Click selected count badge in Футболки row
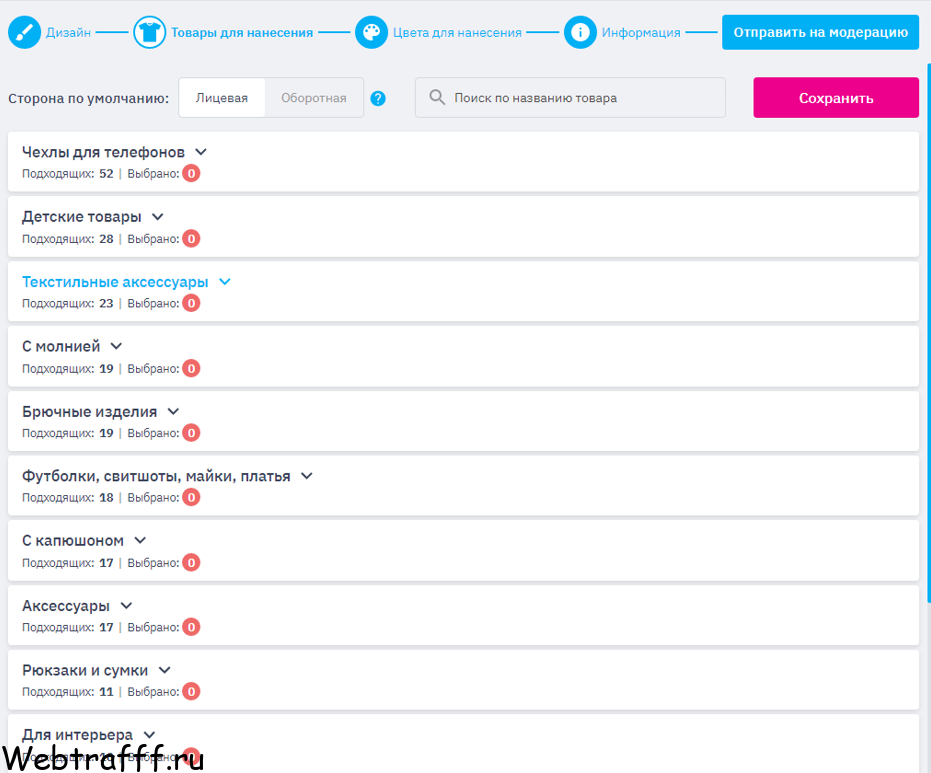 click(x=191, y=498)
